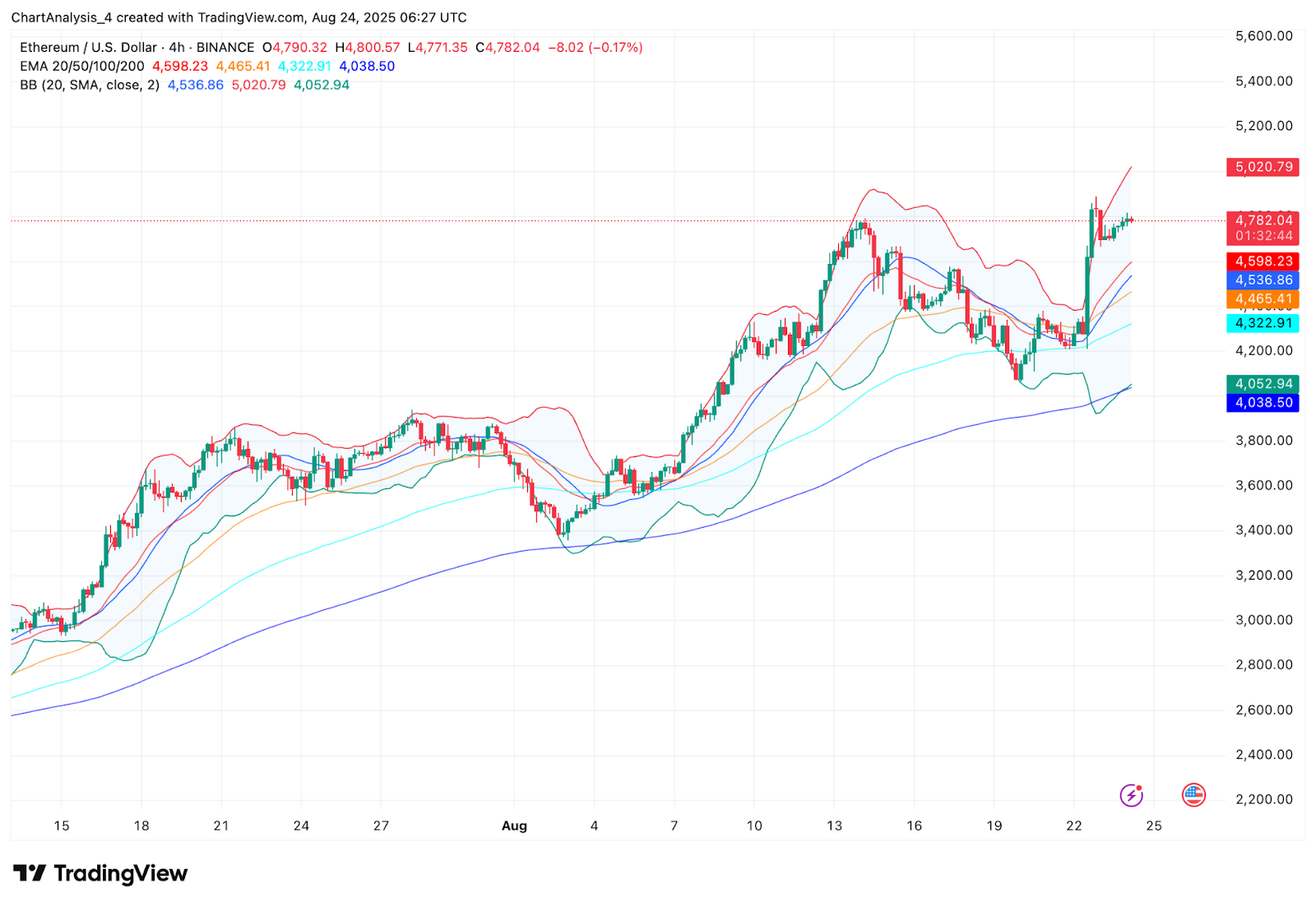
Task: Click the cyan 4,322.91 EMA 100 label
Action: pos(1263,323)
